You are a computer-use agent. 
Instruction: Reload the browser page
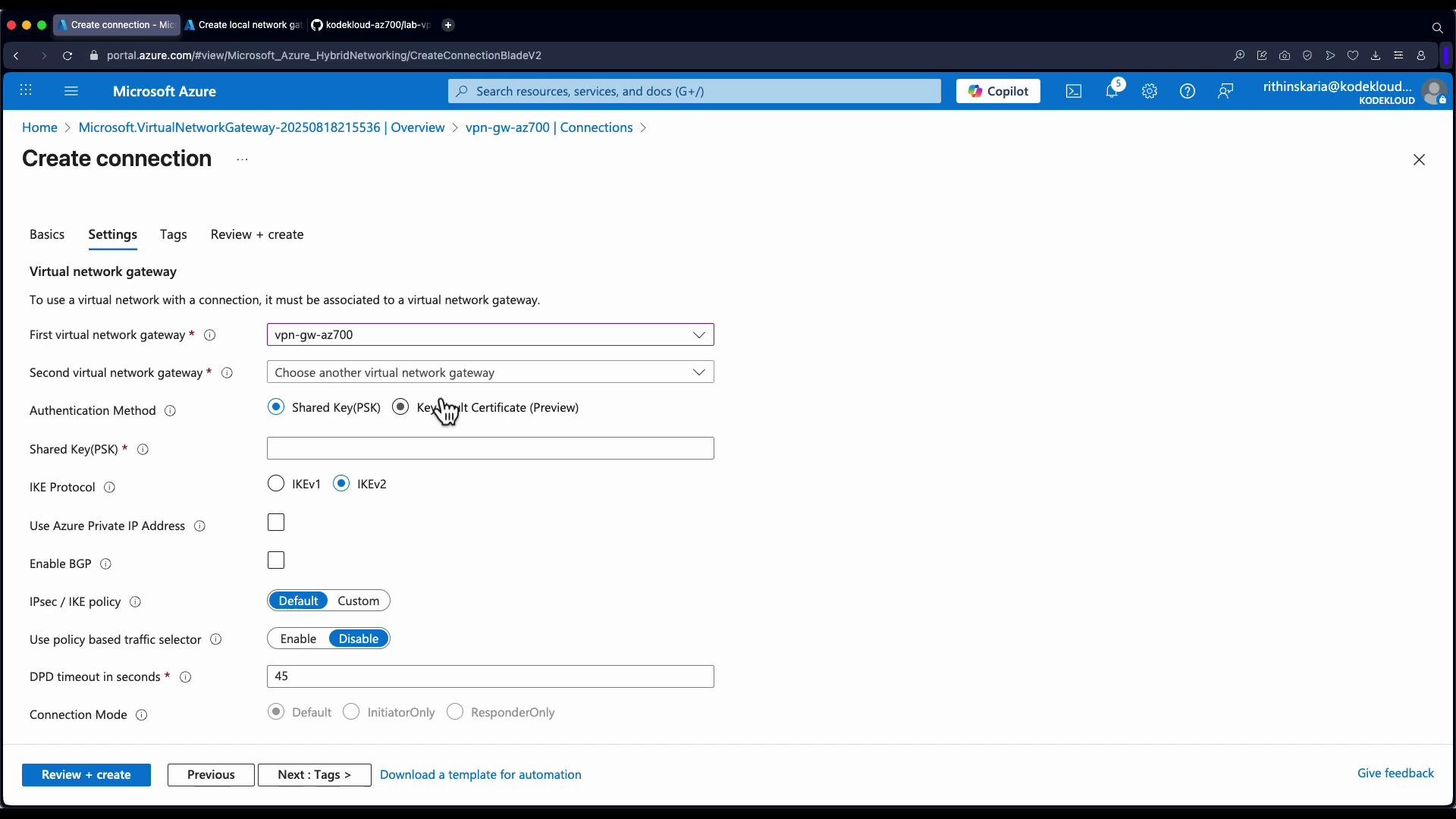tap(67, 55)
